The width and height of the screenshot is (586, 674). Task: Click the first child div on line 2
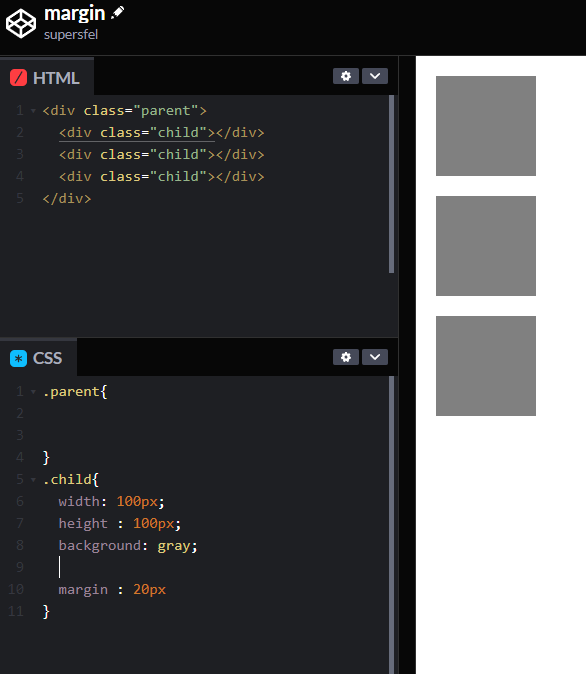[x=162, y=132]
